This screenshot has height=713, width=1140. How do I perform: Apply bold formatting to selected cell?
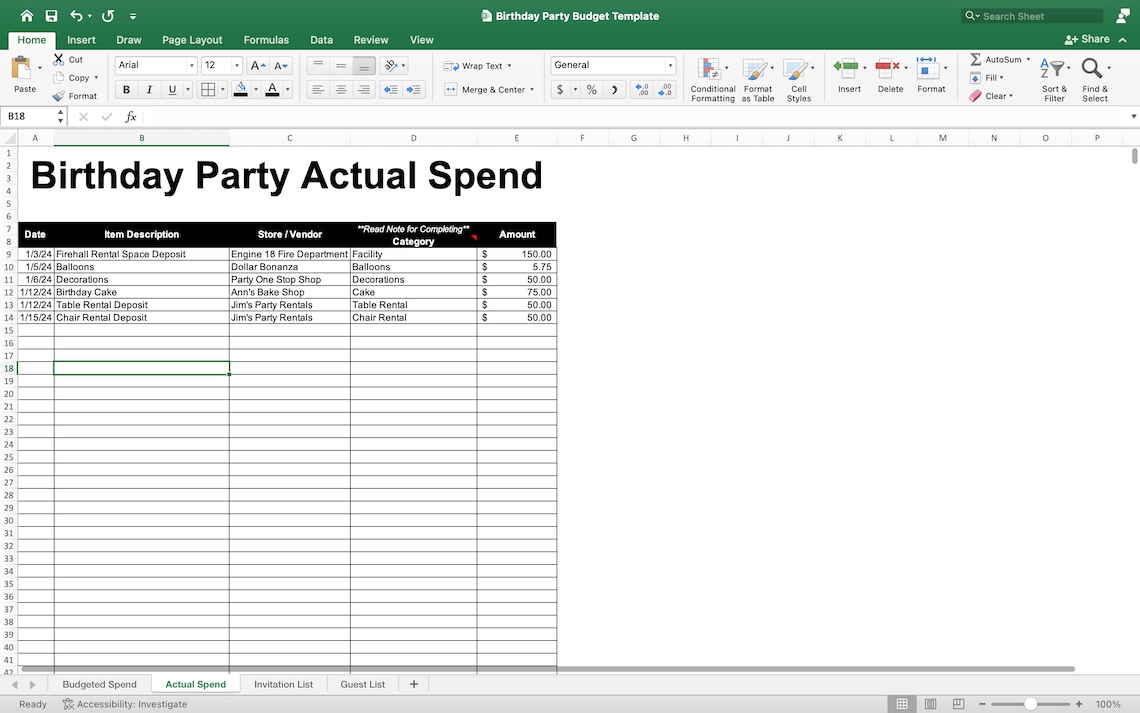tap(126, 89)
